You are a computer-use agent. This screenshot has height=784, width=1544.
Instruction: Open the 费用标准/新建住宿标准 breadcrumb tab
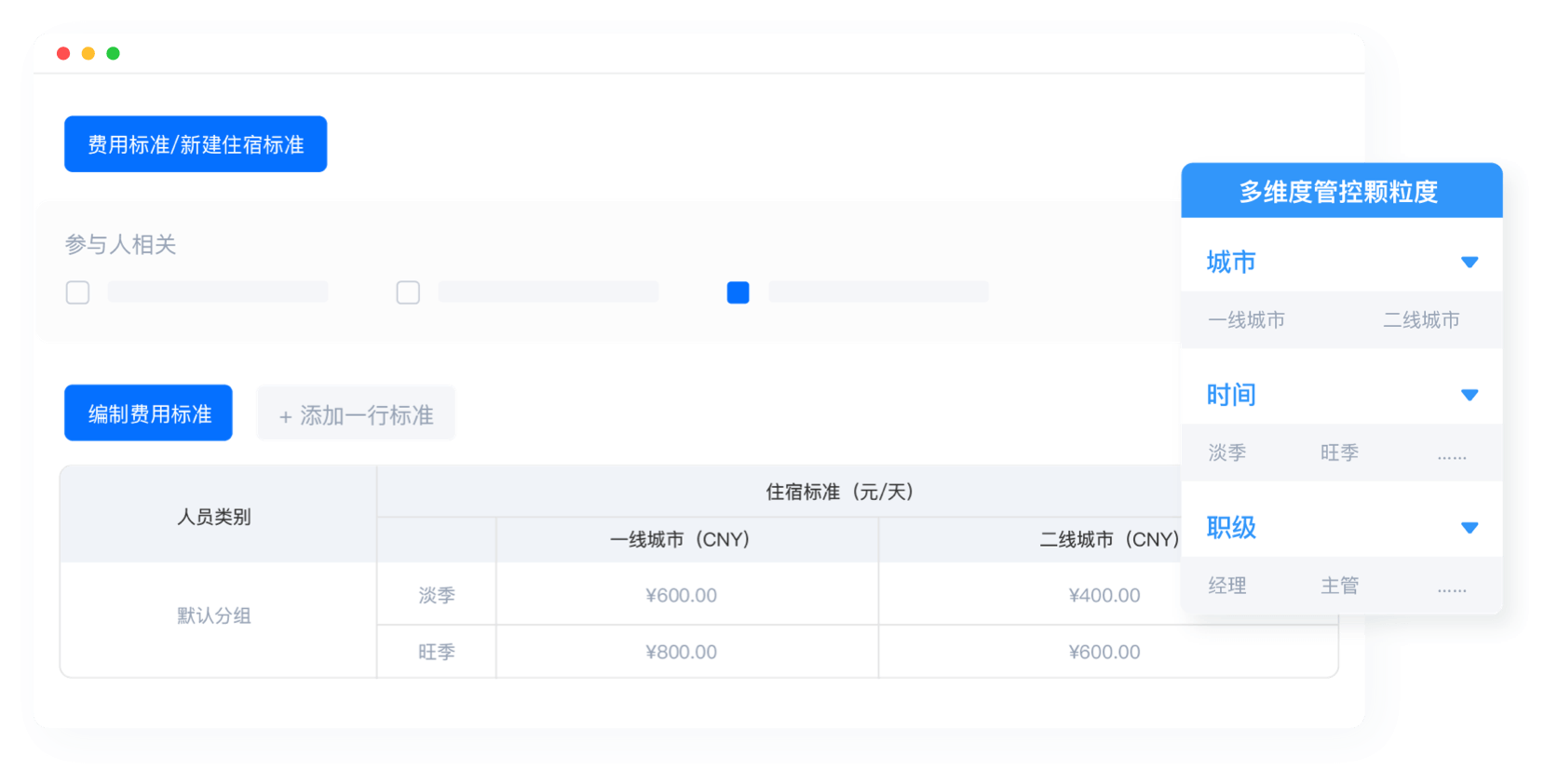coord(196,144)
